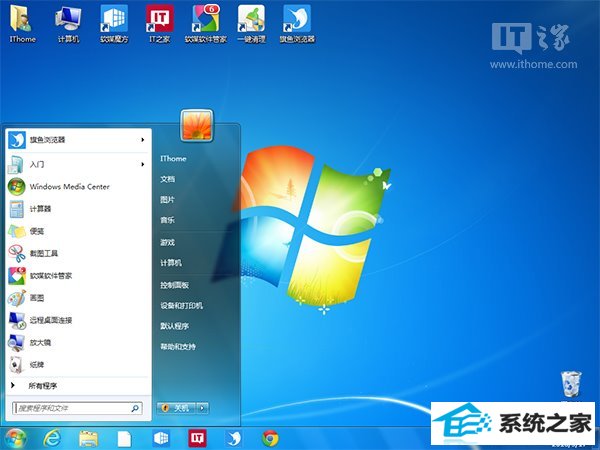Expand the 入门 submenu arrow

coord(143,164)
